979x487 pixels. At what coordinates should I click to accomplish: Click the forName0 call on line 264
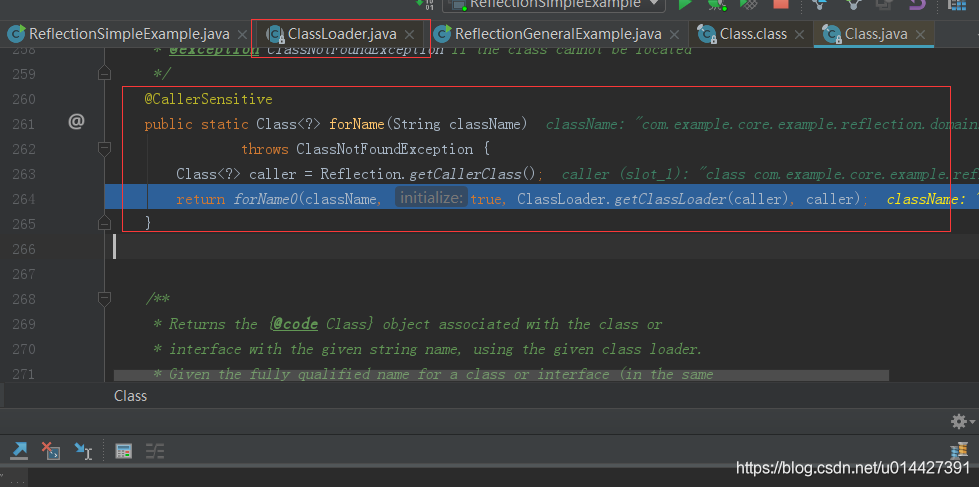point(266,199)
